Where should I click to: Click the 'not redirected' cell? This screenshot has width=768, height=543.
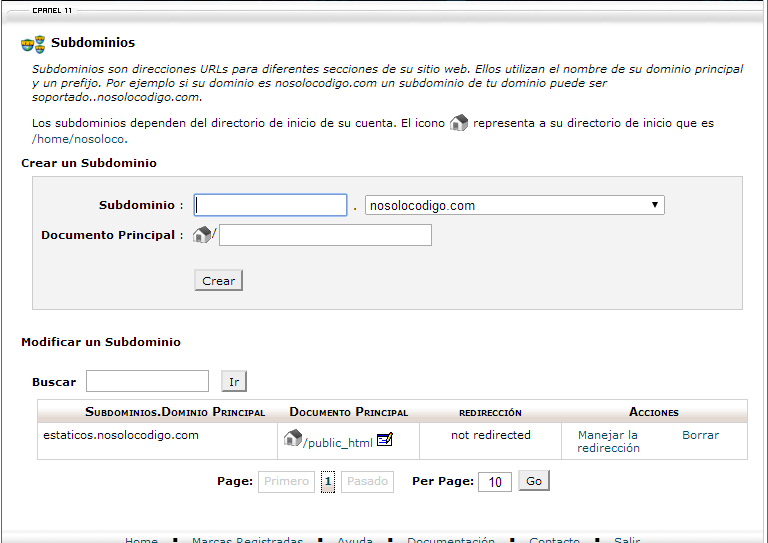coord(491,435)
